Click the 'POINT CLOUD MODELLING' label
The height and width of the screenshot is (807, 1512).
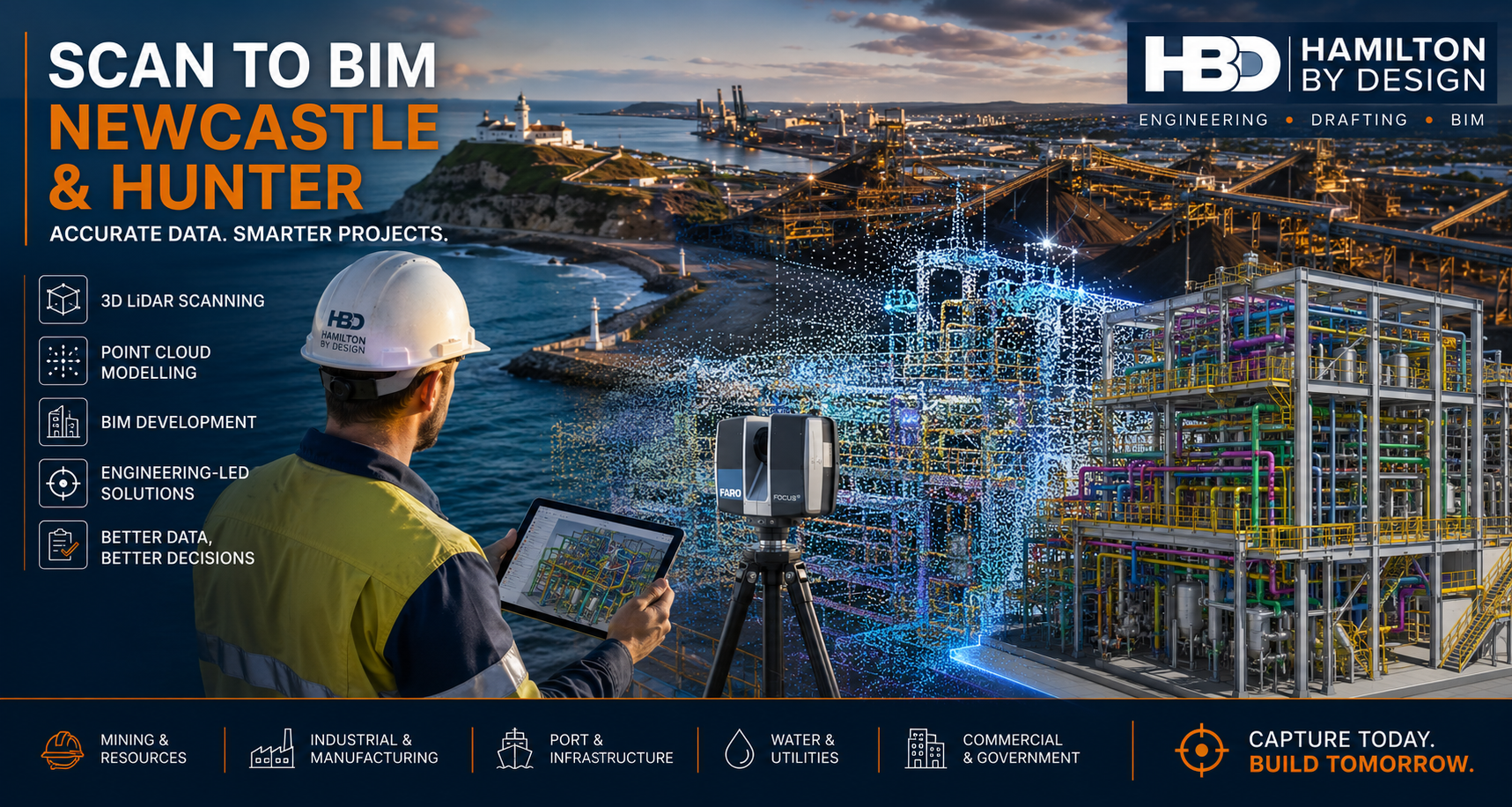[156, 362]
